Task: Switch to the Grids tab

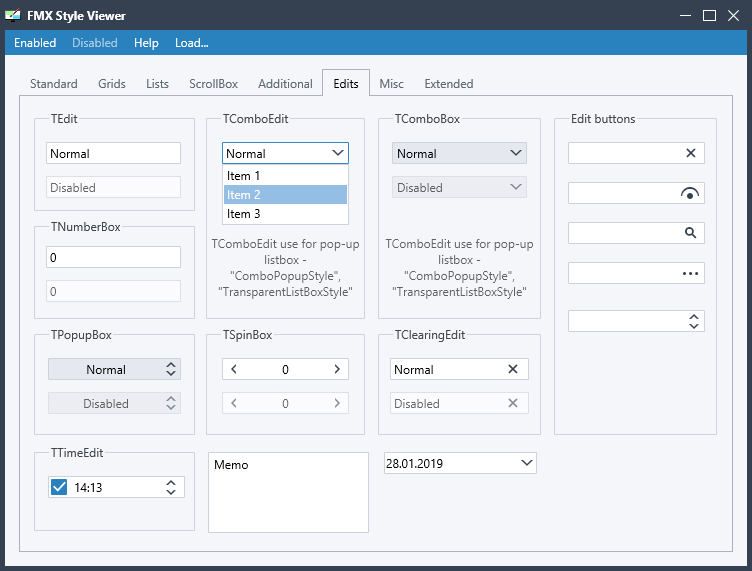Action: [112, 84]
